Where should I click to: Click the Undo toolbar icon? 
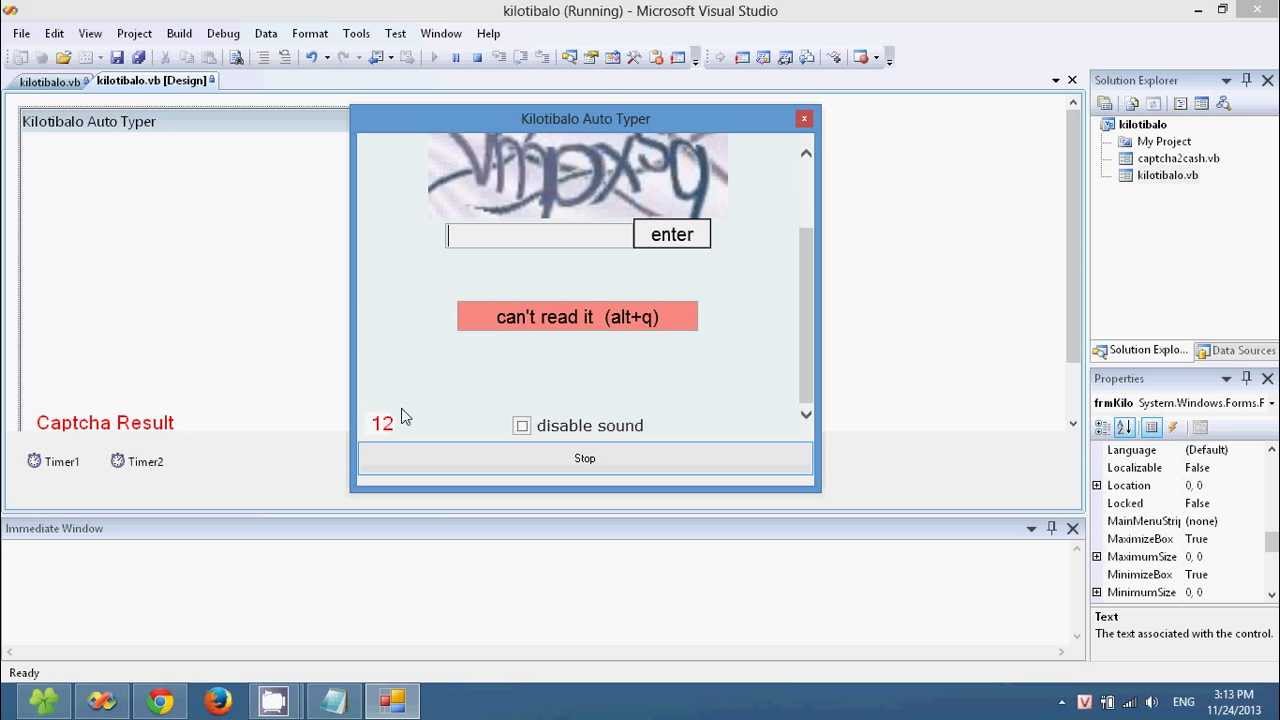point(311,58)
